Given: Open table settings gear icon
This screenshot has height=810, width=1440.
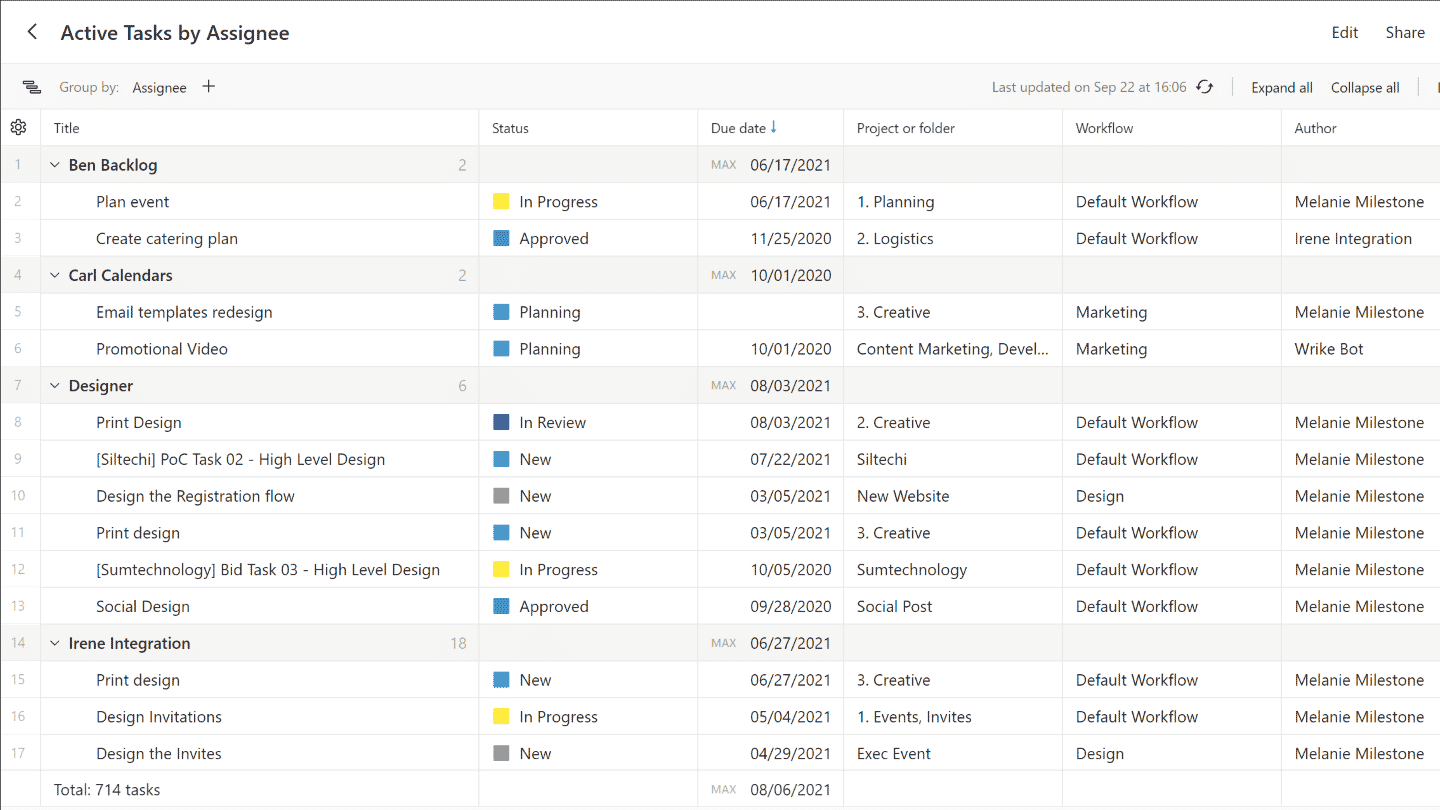Looking at the screenshot, I should (x=18, y=127).
